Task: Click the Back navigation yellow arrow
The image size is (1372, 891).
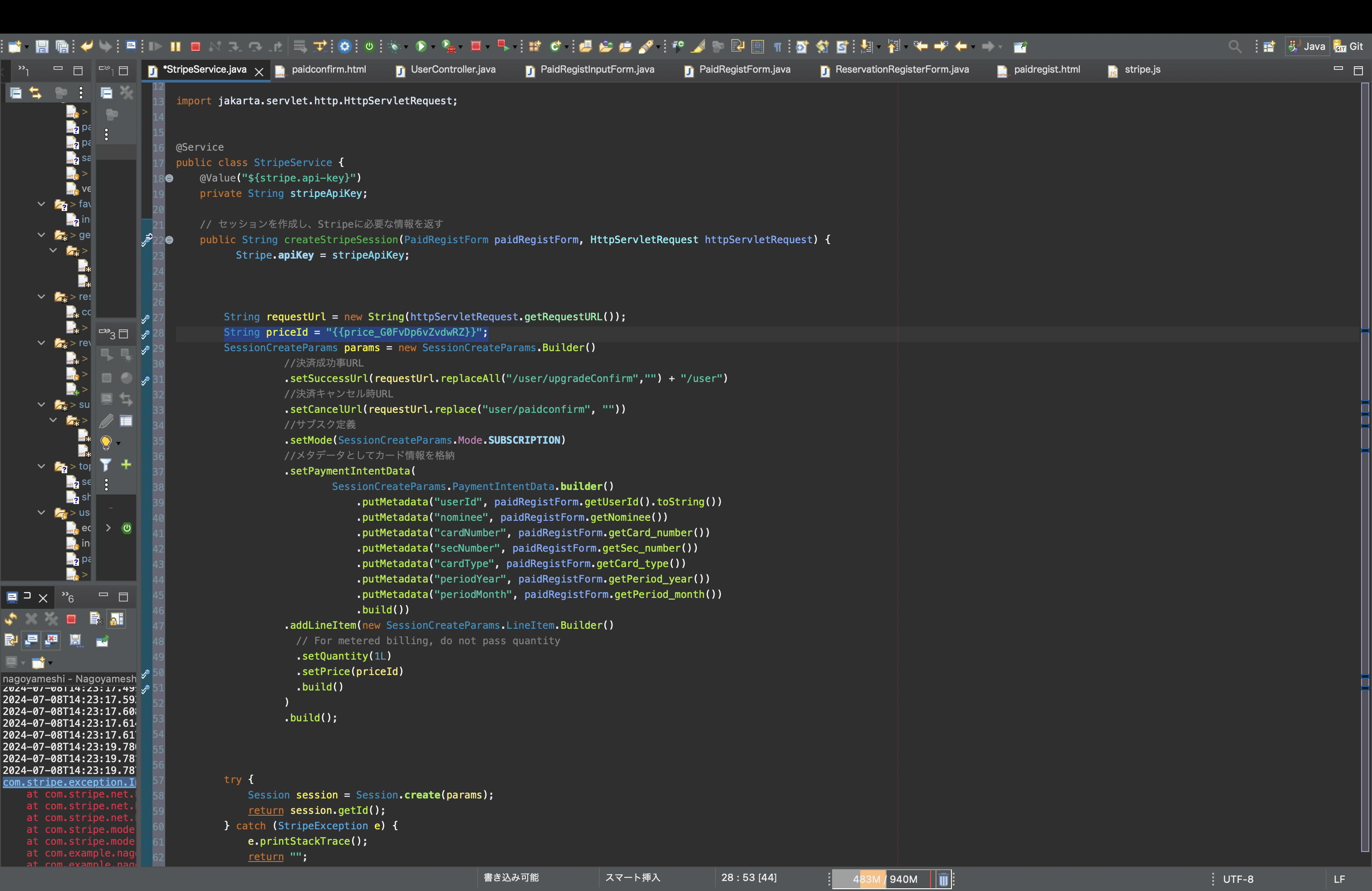Action: pos(960,47)
